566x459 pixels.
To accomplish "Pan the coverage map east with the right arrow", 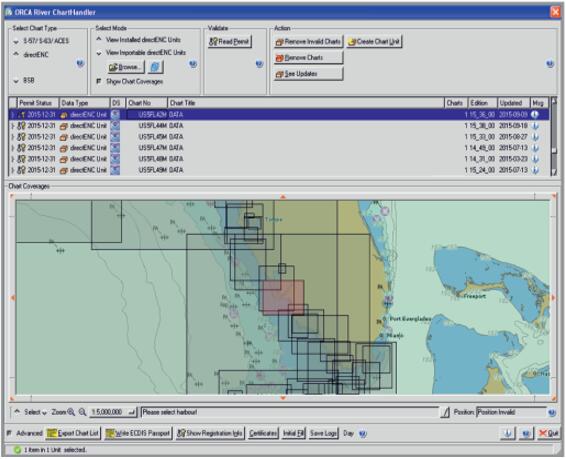I will coord(554,298).
